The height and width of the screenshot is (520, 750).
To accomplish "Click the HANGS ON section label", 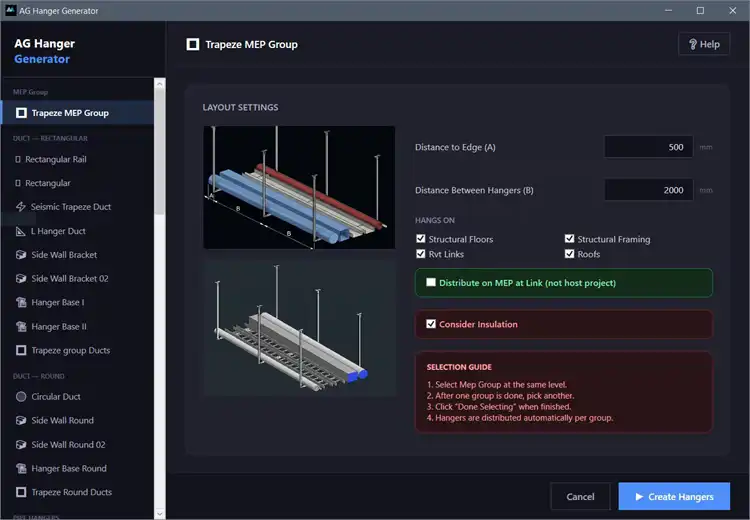I will coord(435,221).
